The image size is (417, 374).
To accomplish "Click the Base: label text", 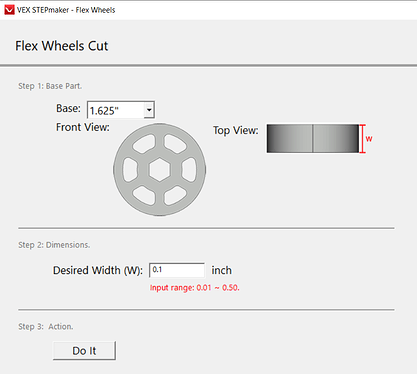I will [68, 108].
